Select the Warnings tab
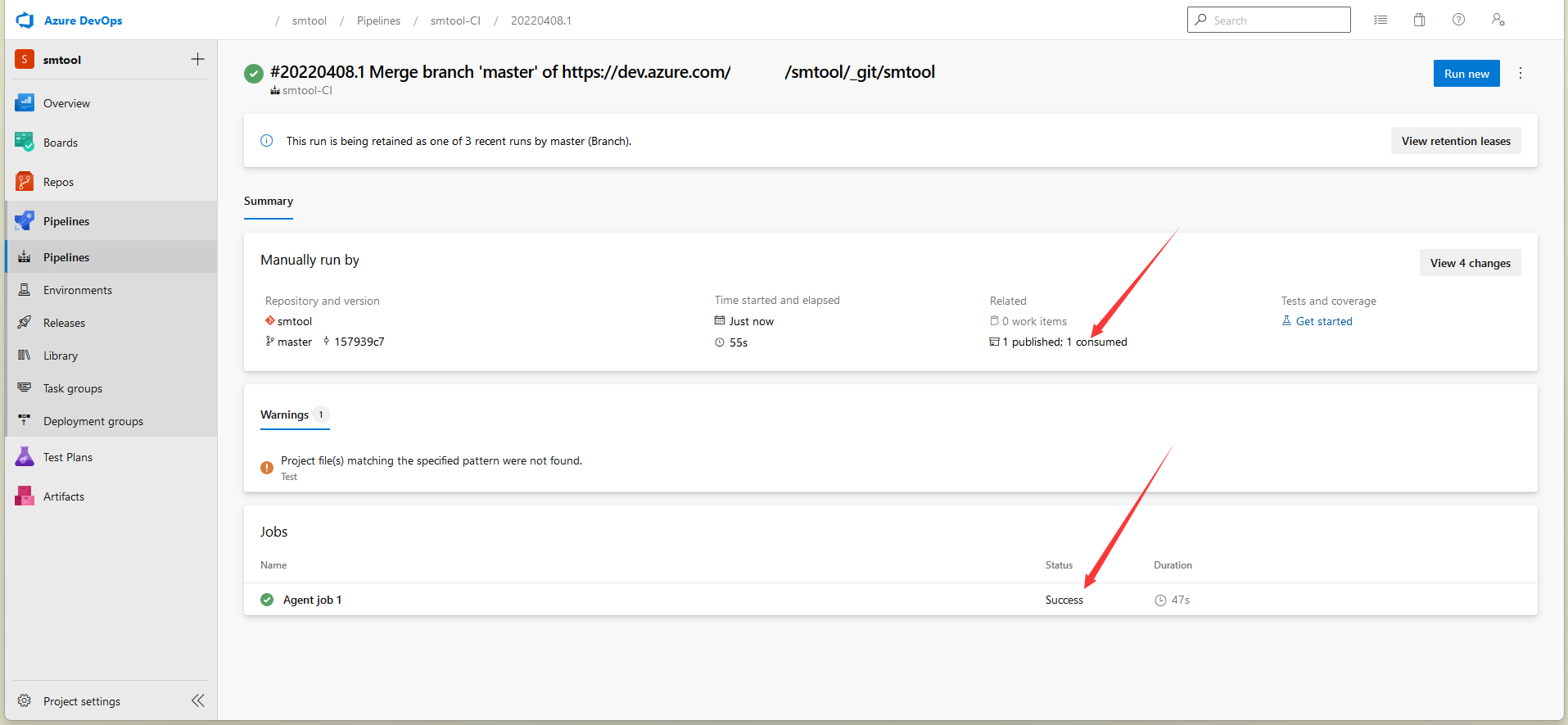The width and height of the screenshot is (1568, 725). click(285, 415)
